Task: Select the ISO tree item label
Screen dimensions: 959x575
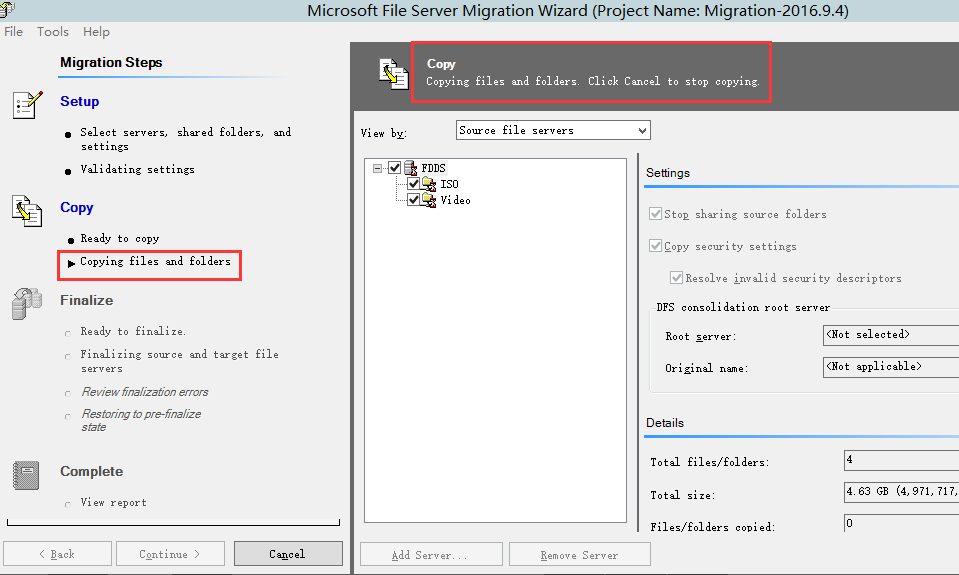Action: [450, 184]
